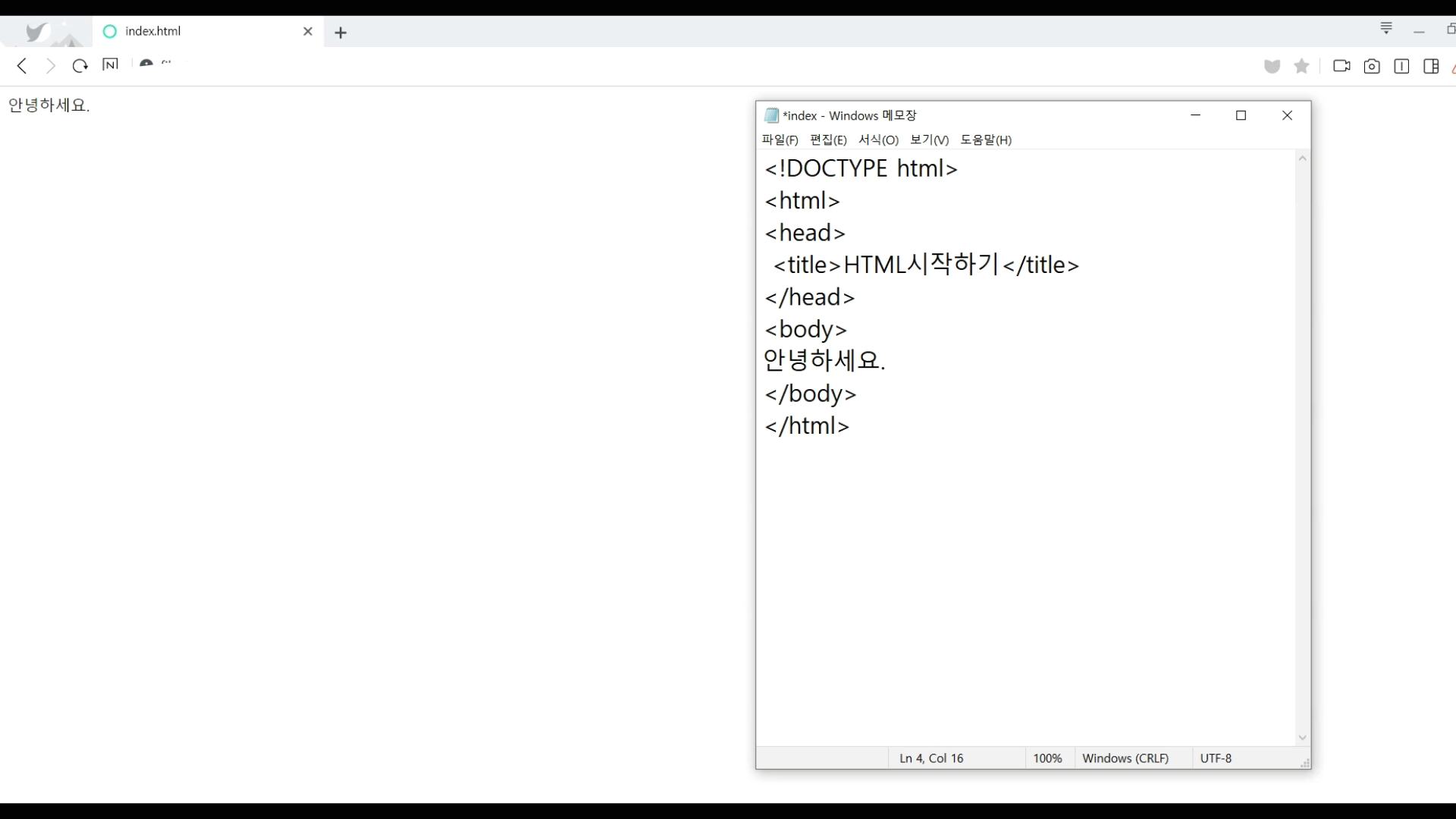The image size is (1456, 819).
Task: Open the 보기(V) menu in Notepad
Action: pos(929,140)
